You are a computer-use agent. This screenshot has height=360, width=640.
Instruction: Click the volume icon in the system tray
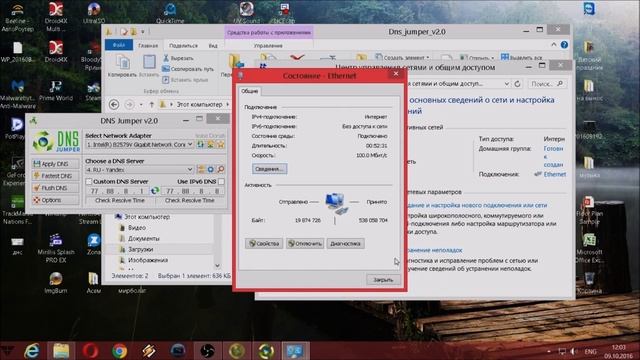[574, 351]
